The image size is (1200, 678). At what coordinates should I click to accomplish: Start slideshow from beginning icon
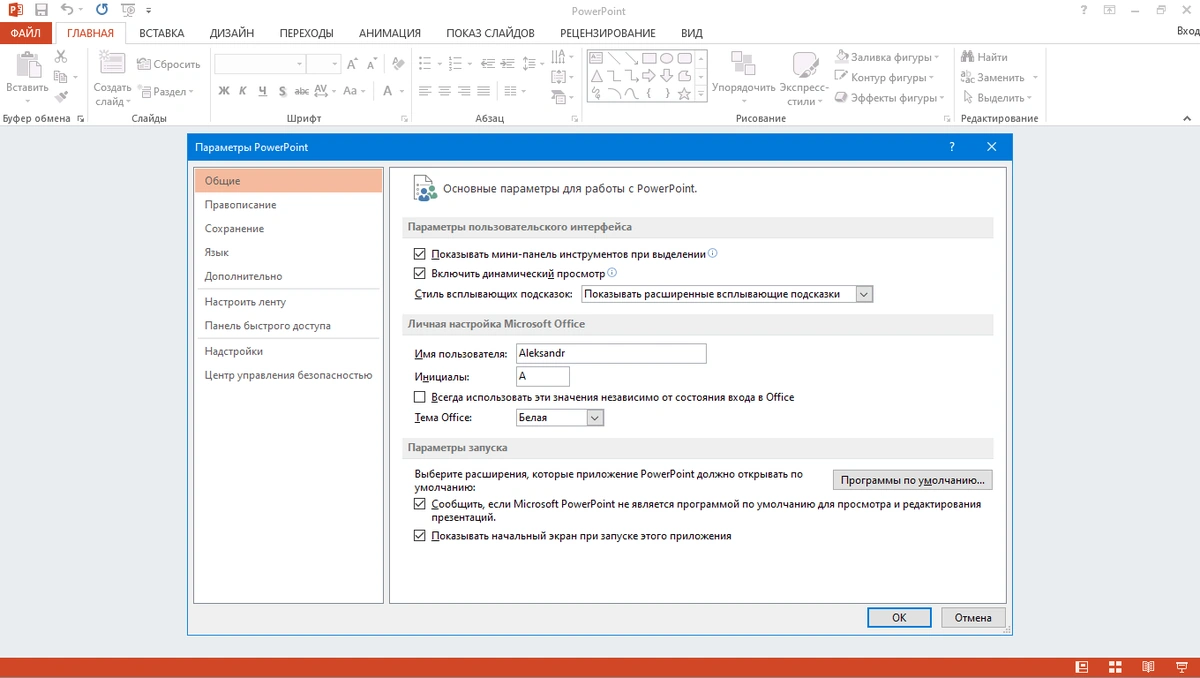[128, 10]
